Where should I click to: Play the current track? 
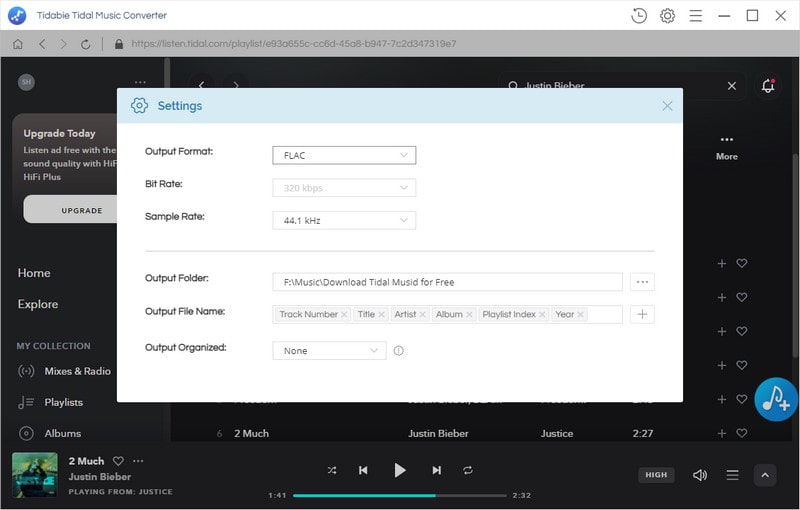tap(400, 470)
